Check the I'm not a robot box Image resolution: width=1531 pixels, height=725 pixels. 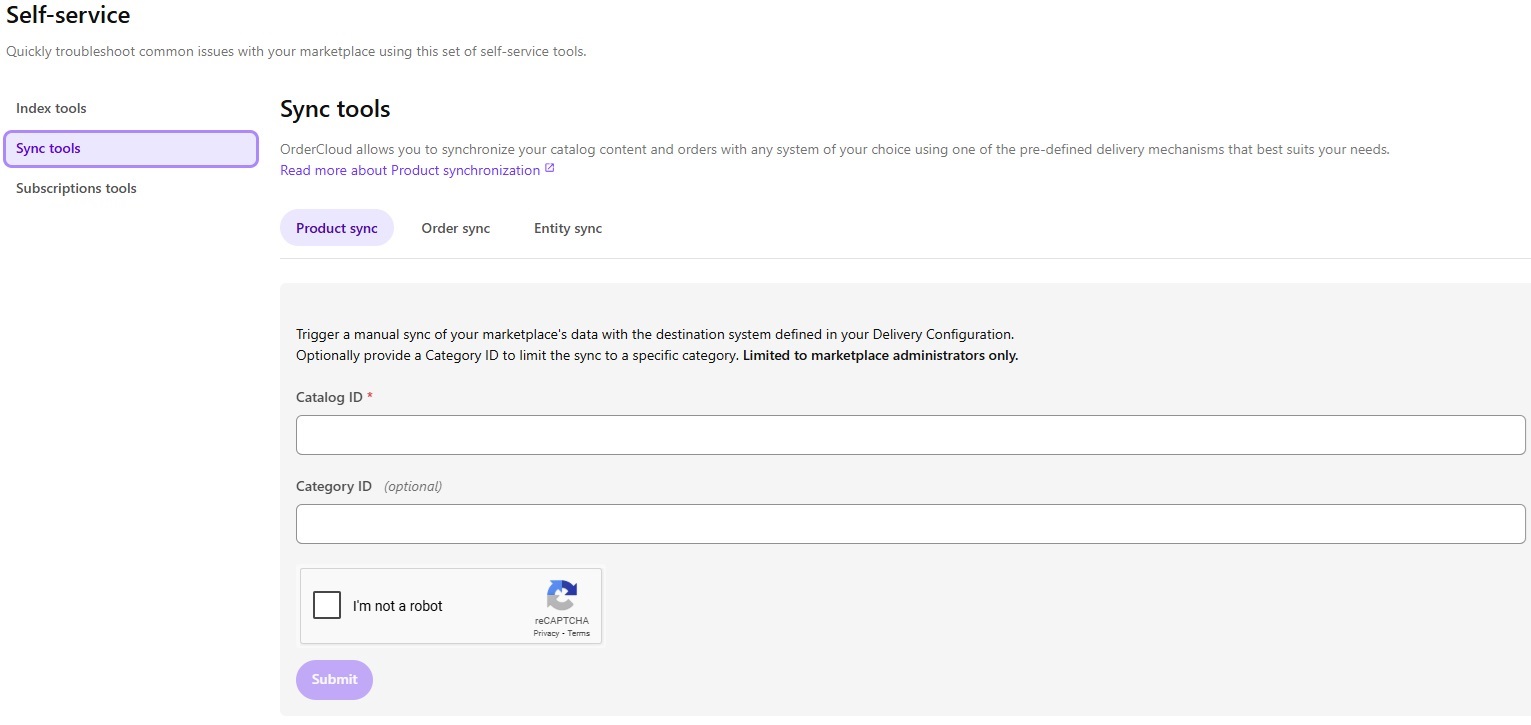coord(327,606)
